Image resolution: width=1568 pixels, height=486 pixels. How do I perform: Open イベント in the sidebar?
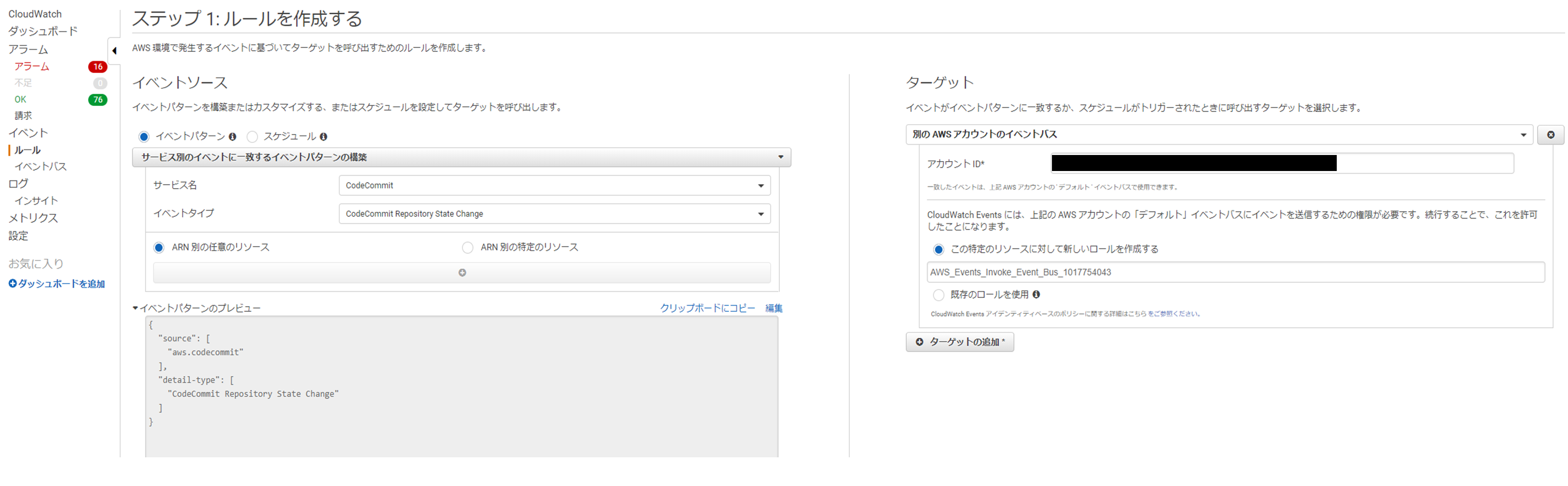28,132
